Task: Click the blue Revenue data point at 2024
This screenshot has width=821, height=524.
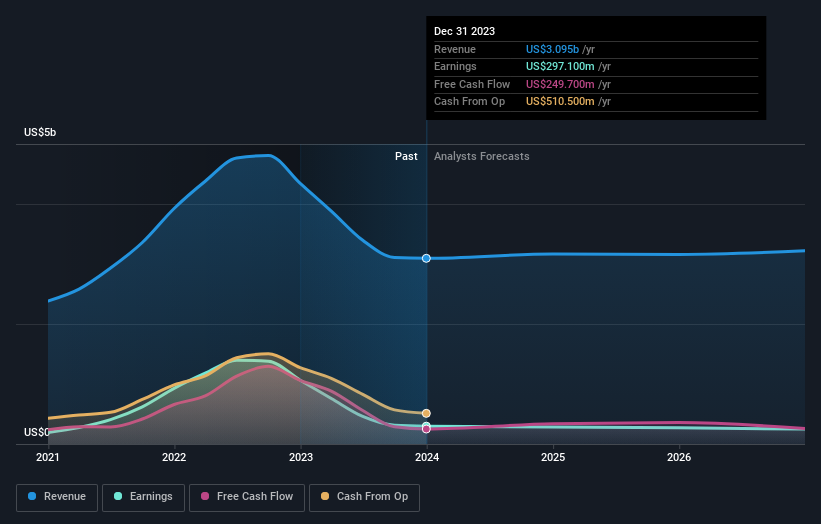Action: (x=426, y=258)
